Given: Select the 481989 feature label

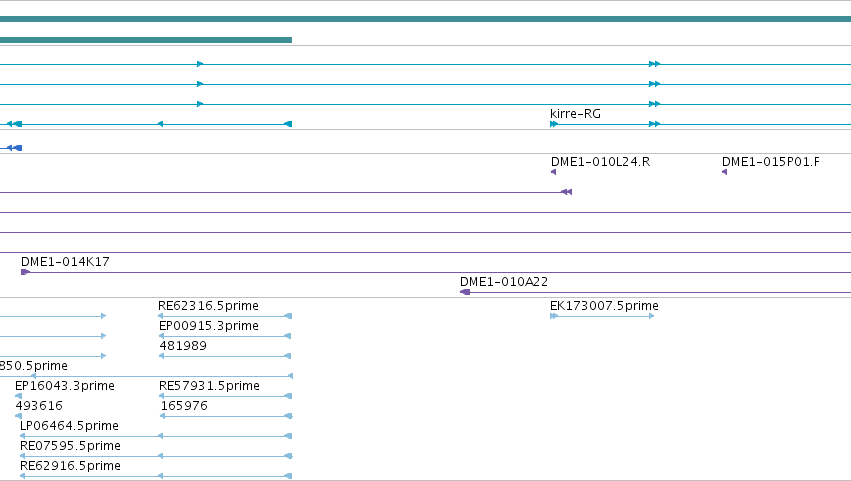Looking at the screenshot, I should [x=183, y=346].
